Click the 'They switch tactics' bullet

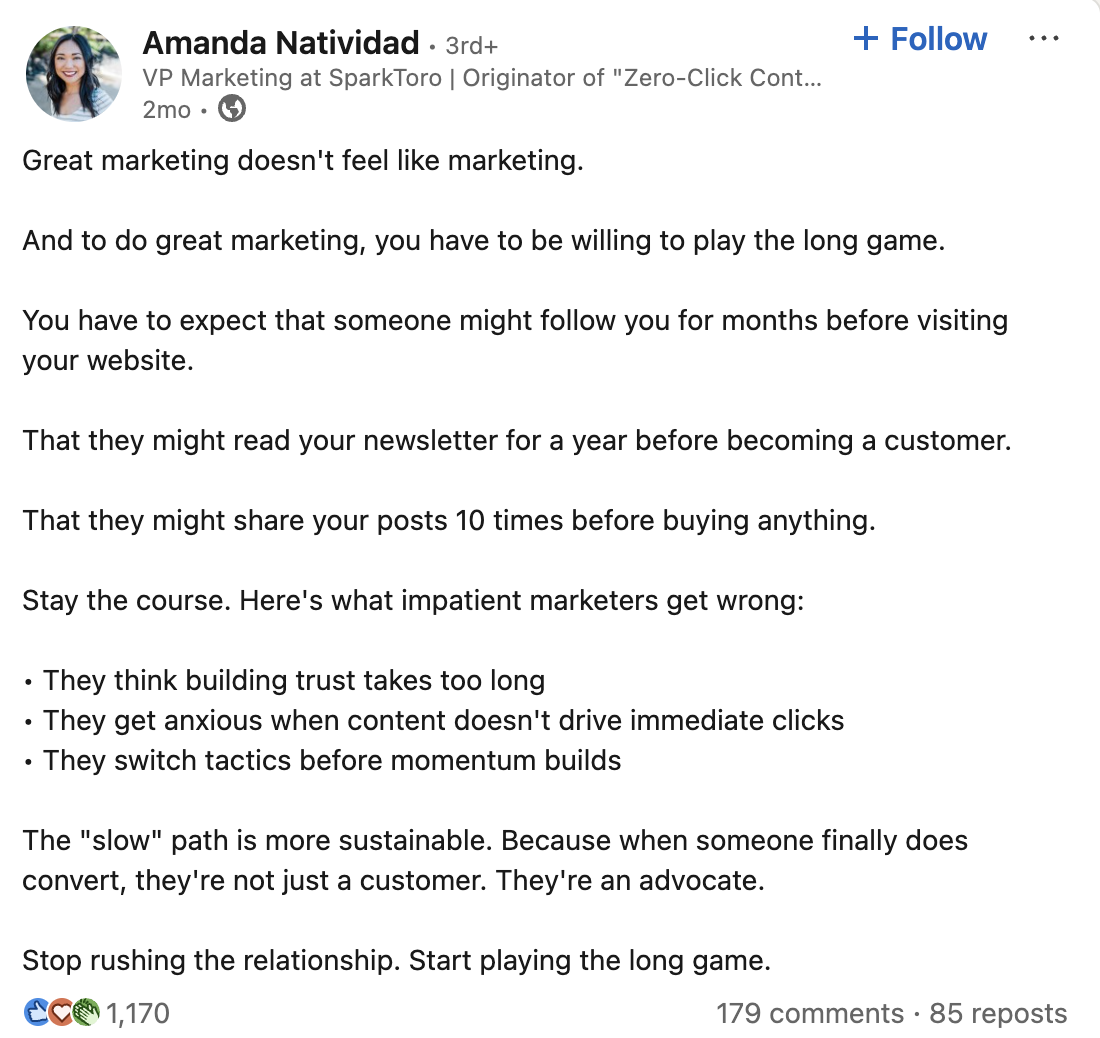(322, 760)
